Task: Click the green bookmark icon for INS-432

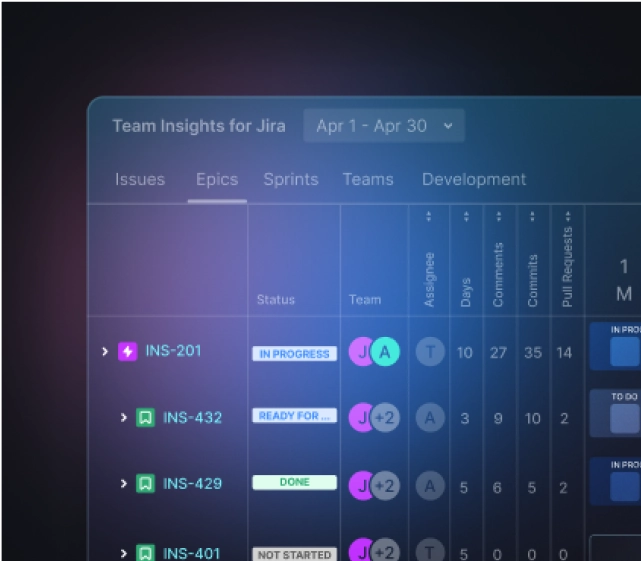Action: point(146,417)
